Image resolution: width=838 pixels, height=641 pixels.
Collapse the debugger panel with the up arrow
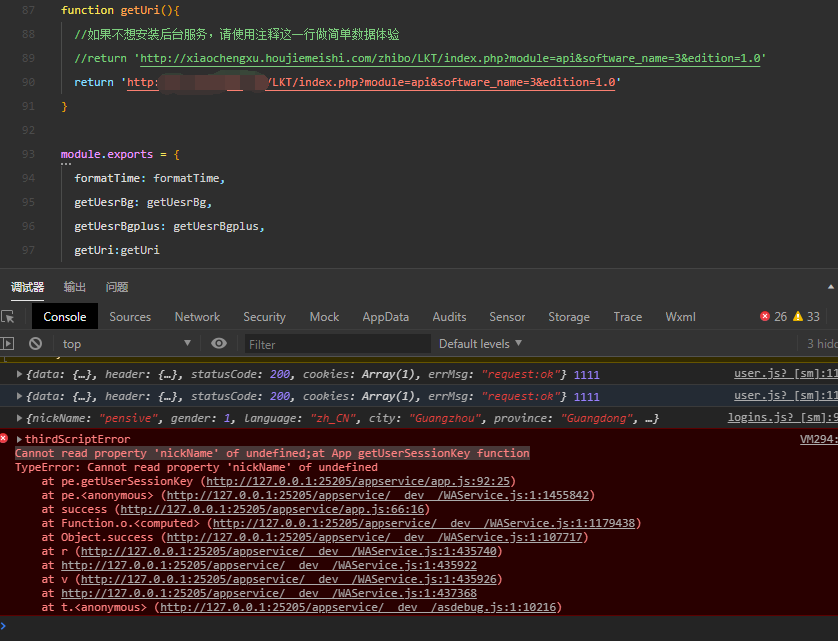pos(831,287)
